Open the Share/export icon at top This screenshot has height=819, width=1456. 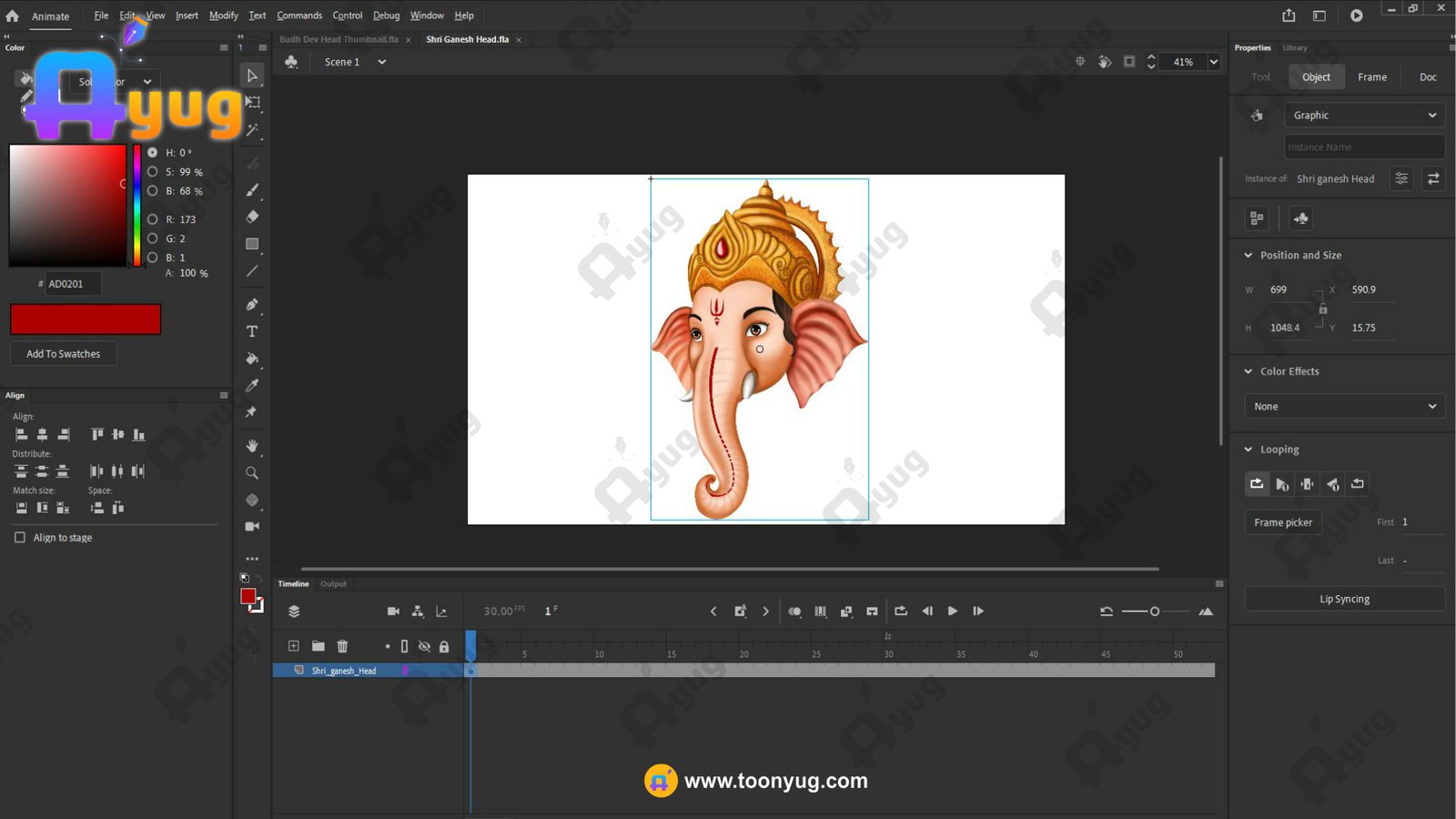point(1289,15)
